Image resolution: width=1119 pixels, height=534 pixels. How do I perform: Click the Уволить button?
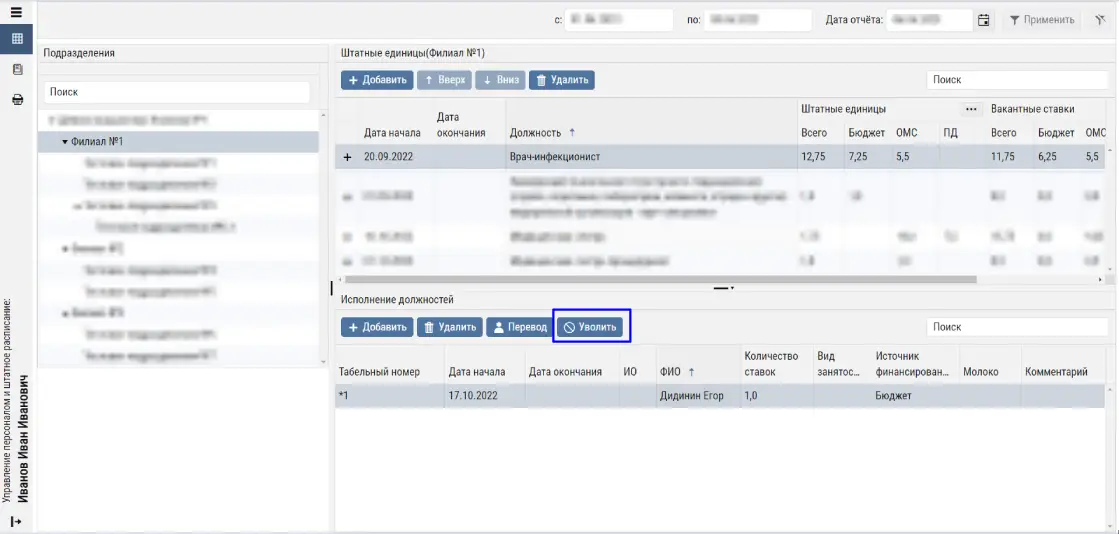pyautogui.click(x=589, y=327)
